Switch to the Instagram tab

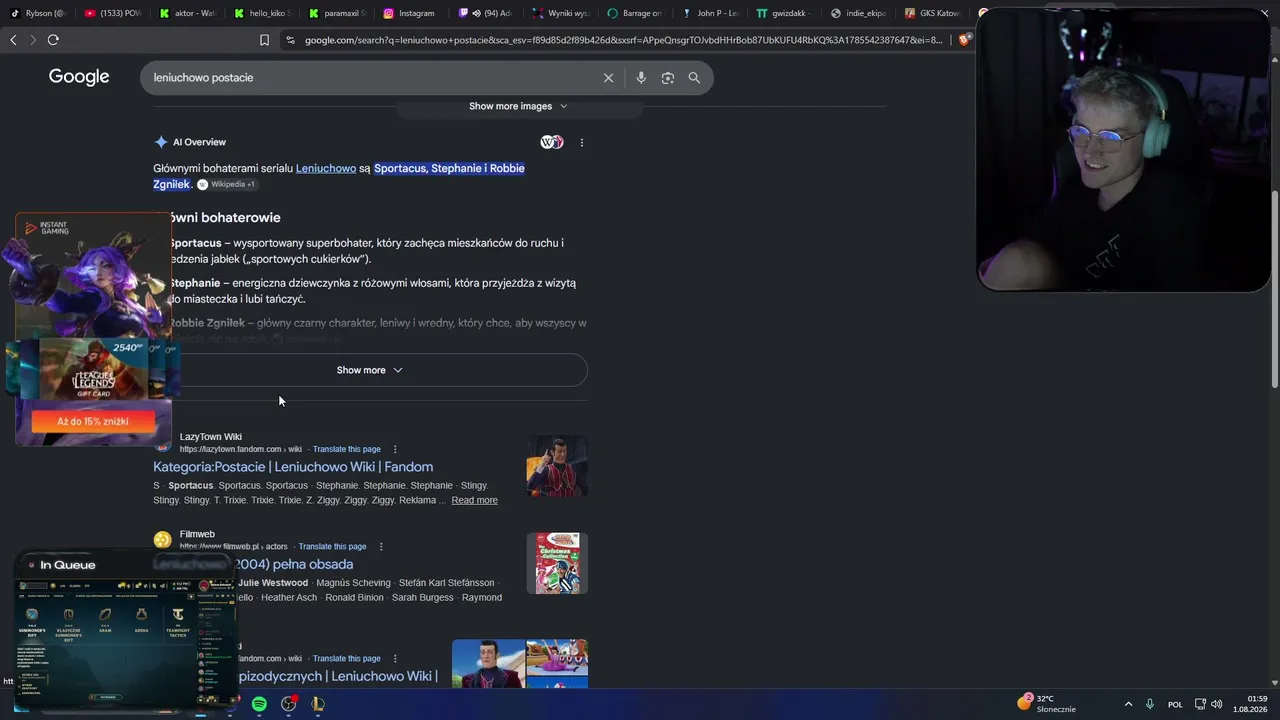410,13
